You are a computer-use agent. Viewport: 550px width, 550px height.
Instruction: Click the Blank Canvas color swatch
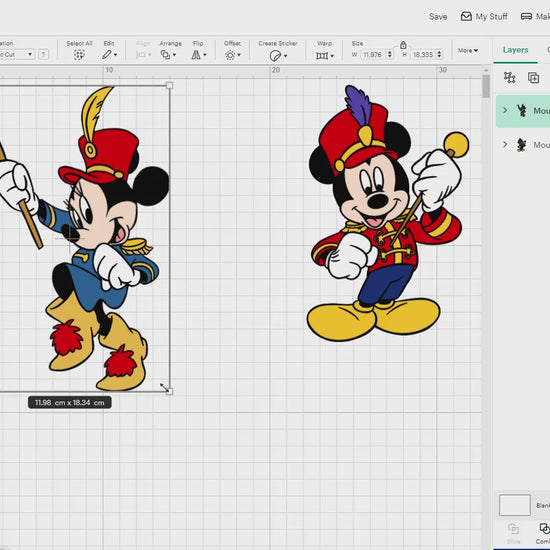pos(515,505)
